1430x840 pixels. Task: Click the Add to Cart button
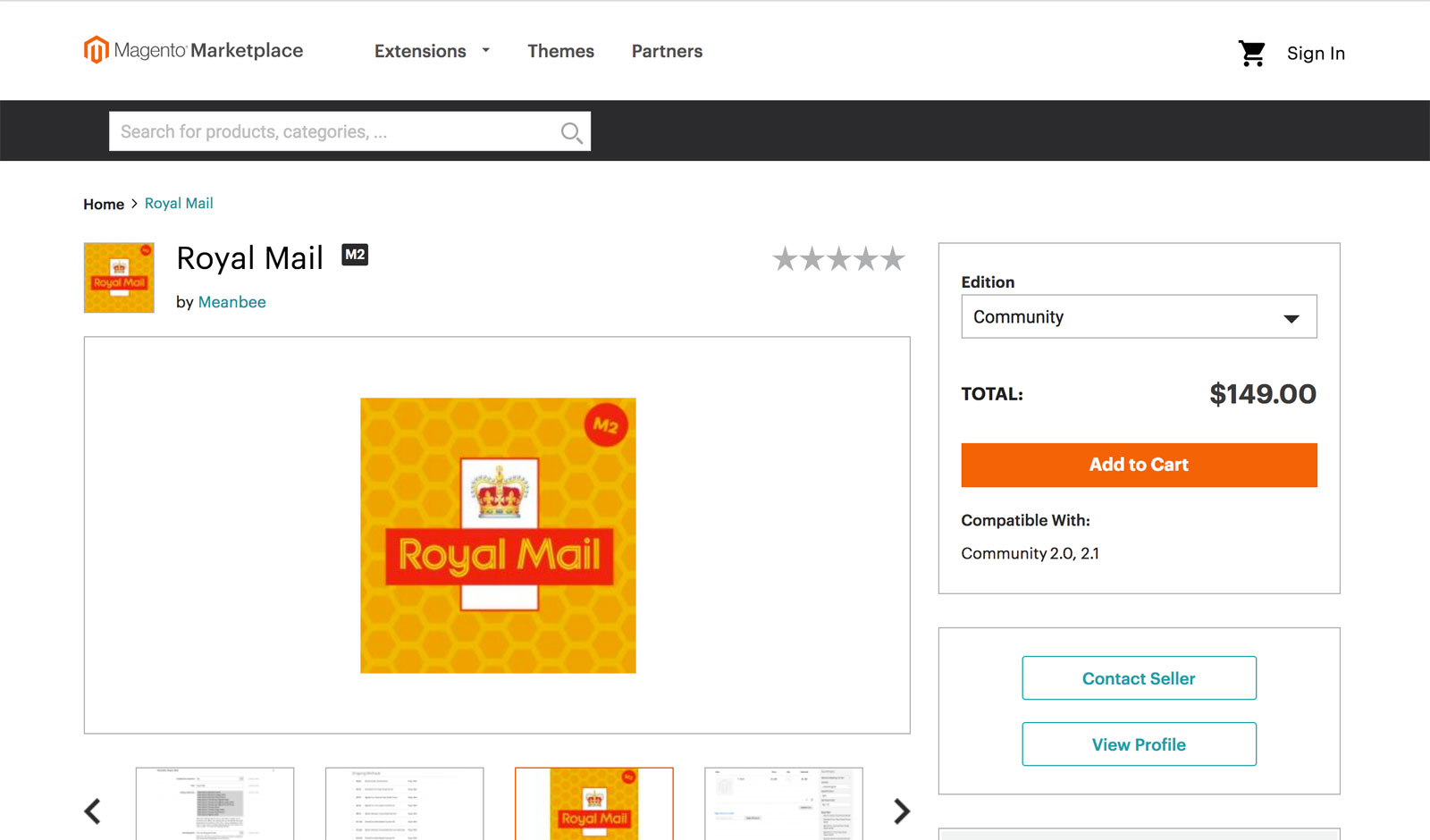tap(1139, 466)
